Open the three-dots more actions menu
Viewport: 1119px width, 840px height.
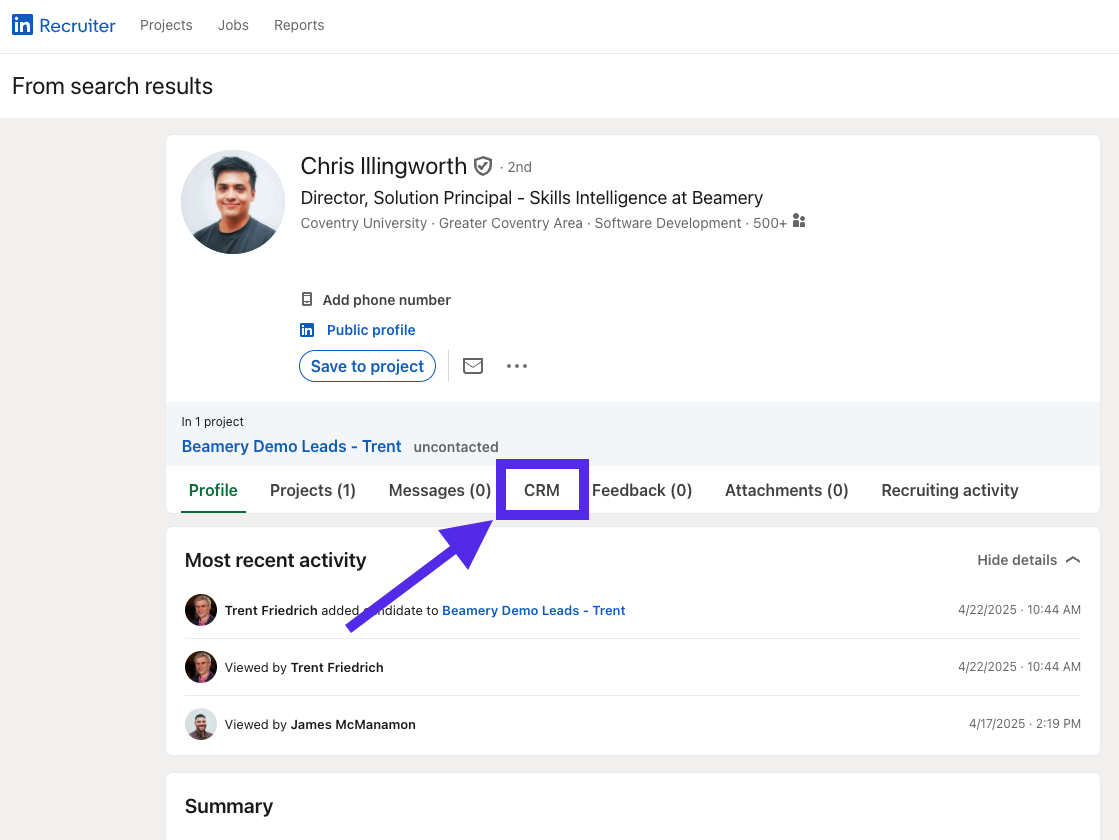[x=517, y=366]
